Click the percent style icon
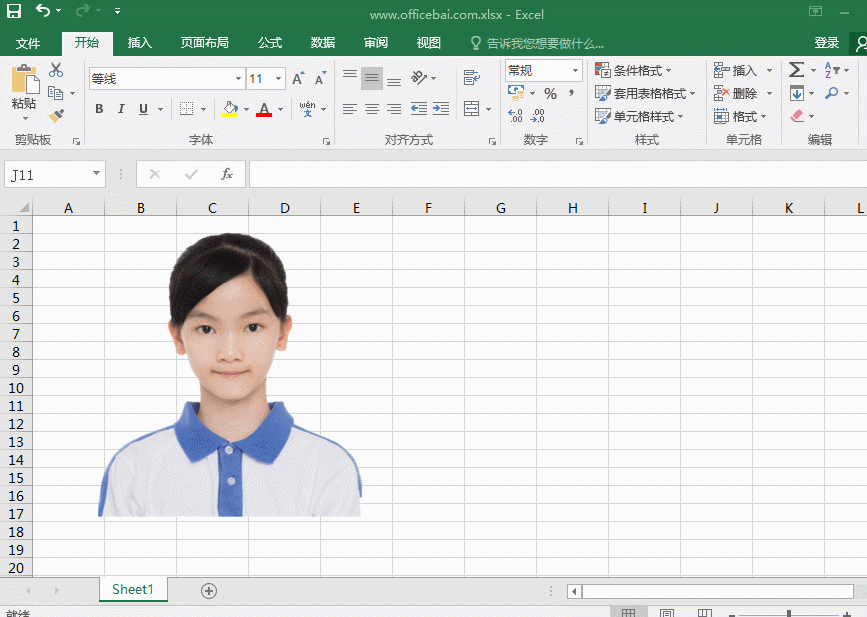This screenshot has height=617, width=867. click(x=550, y=93)
